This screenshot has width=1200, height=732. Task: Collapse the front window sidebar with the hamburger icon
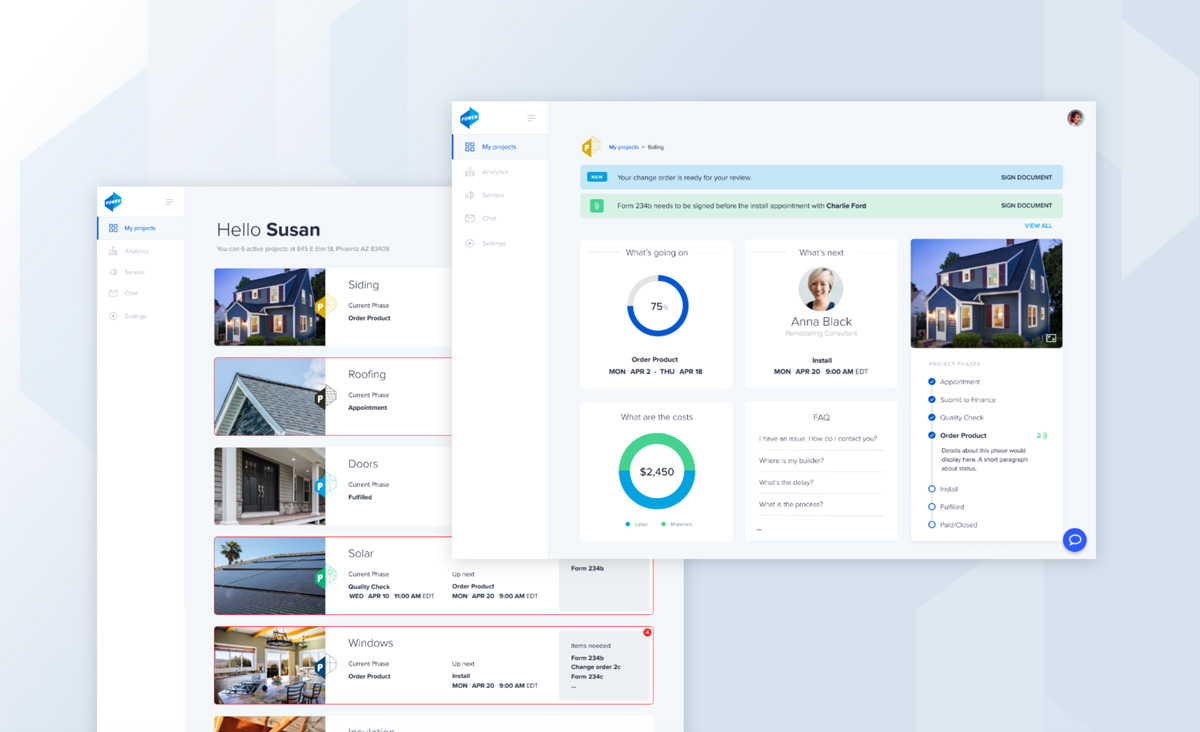pyautogui.click(x=531, y=118)
